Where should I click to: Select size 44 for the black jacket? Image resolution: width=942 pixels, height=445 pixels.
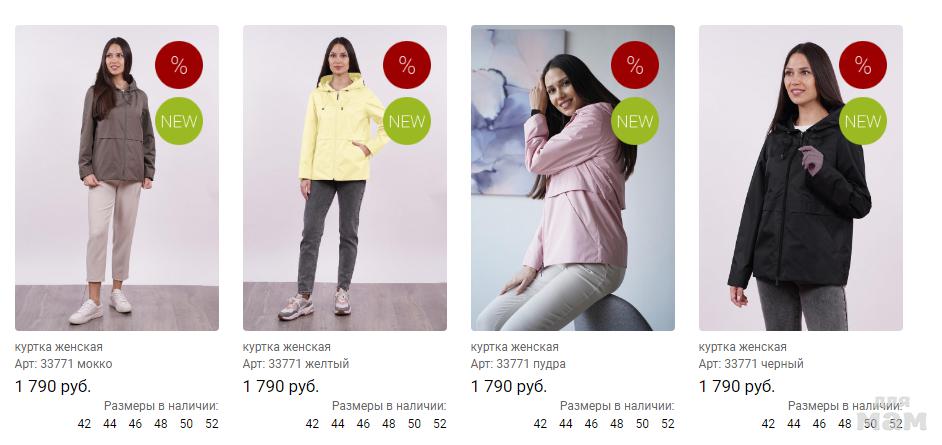[x=794, y=423]
